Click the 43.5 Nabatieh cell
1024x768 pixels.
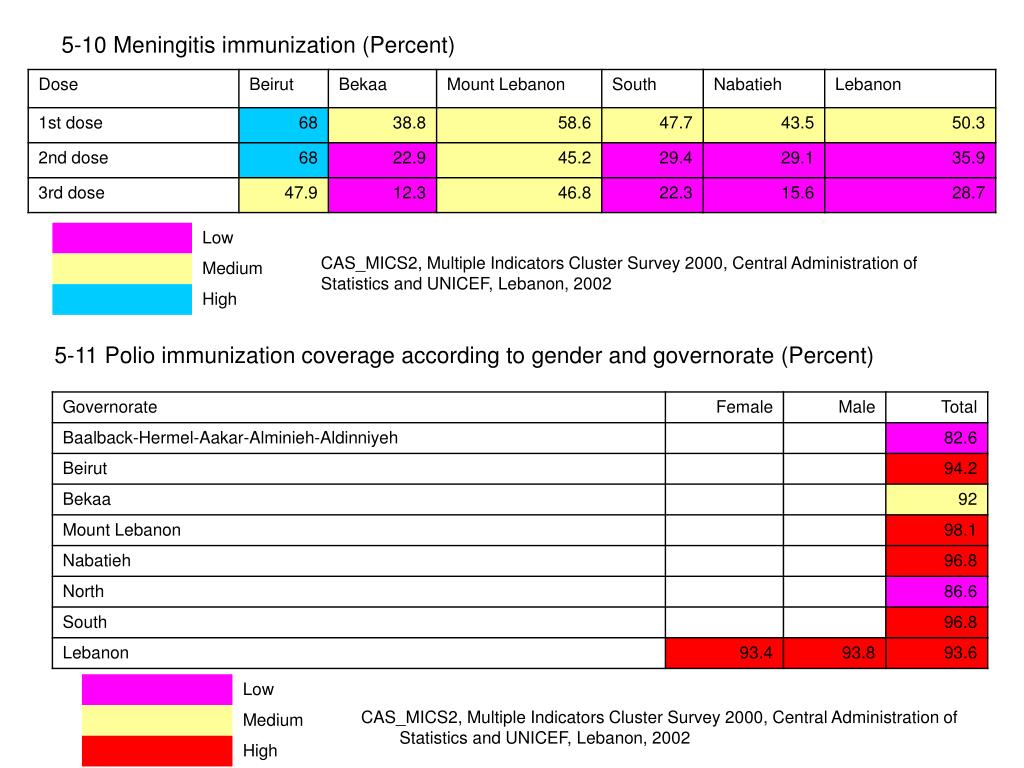pos(764,125)
